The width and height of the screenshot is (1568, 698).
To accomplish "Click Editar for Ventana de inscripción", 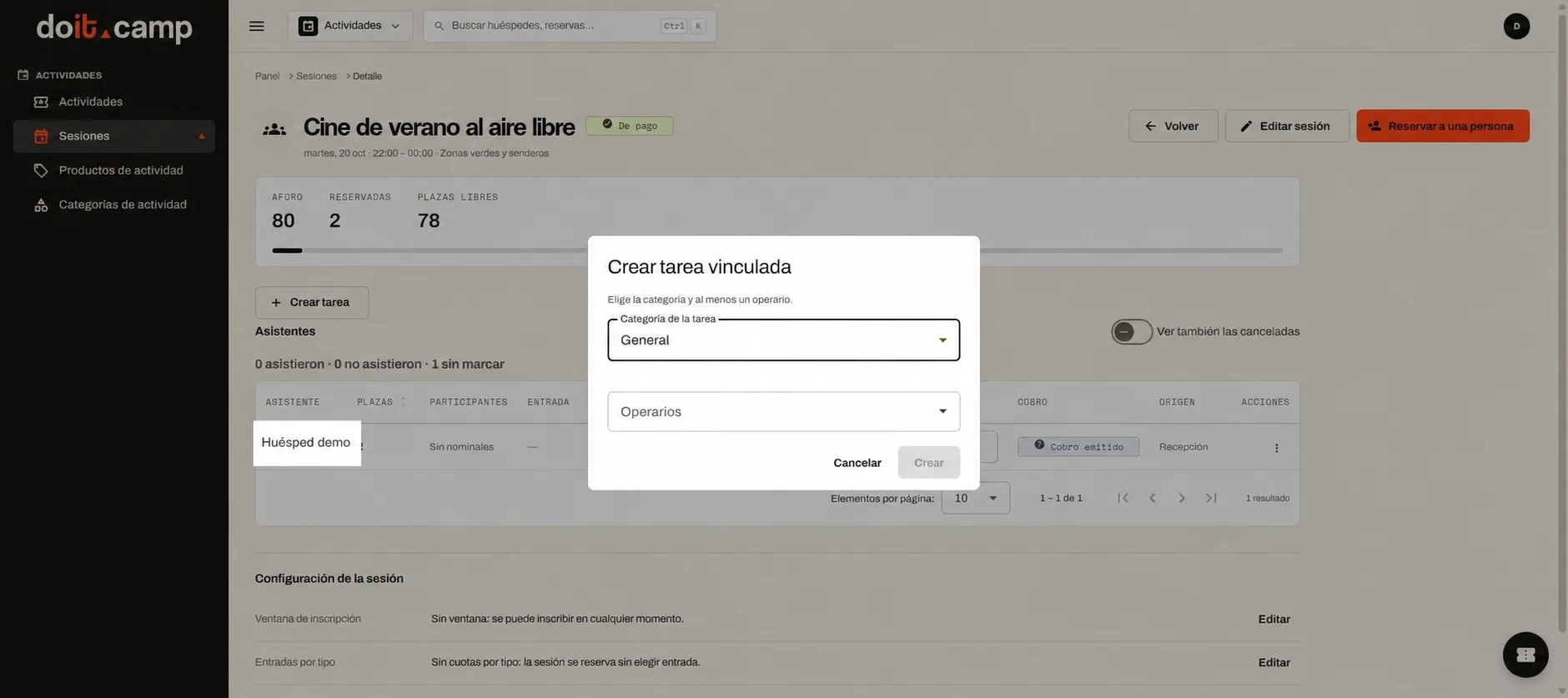I will [1274, 620].
